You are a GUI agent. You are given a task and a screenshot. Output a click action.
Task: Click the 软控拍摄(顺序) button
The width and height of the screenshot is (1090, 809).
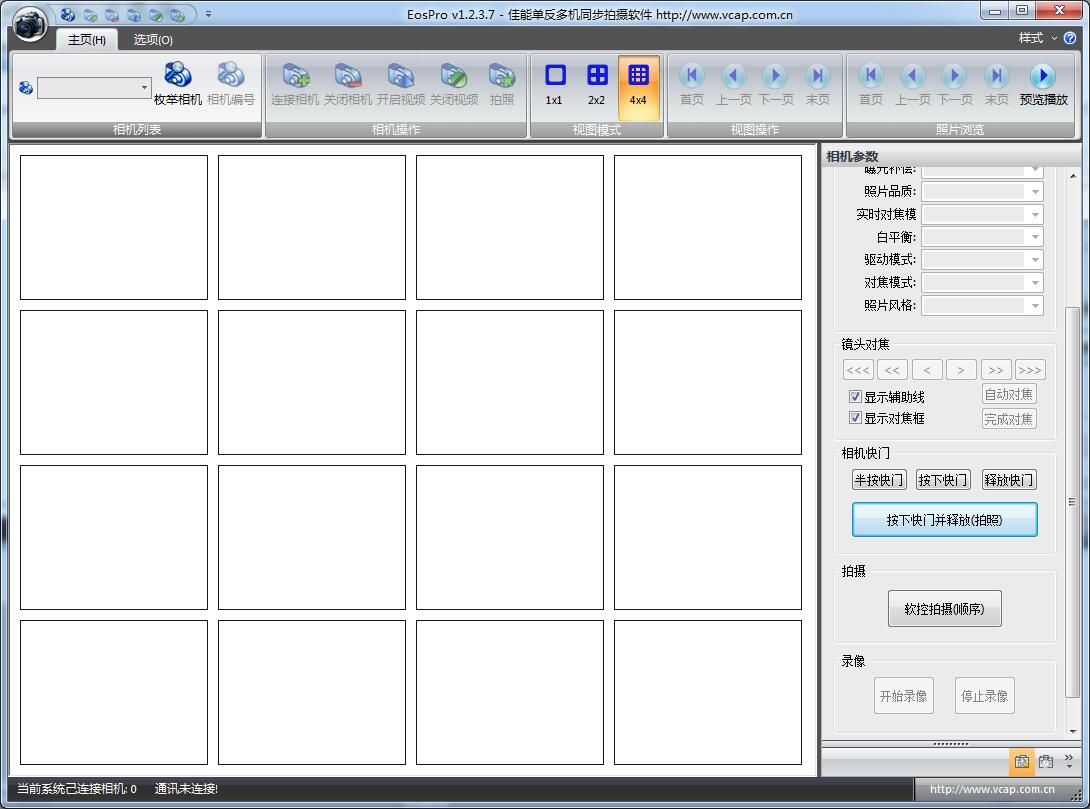click(x=944, y=608)
